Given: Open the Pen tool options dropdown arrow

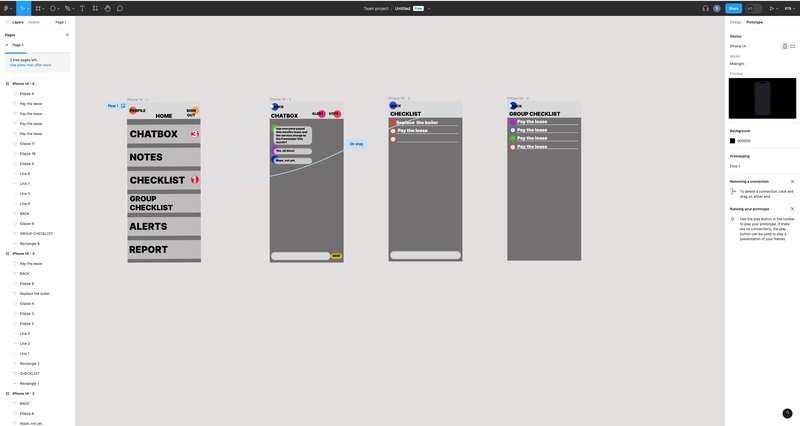Looking at the screenshot, I should (72, 9).
